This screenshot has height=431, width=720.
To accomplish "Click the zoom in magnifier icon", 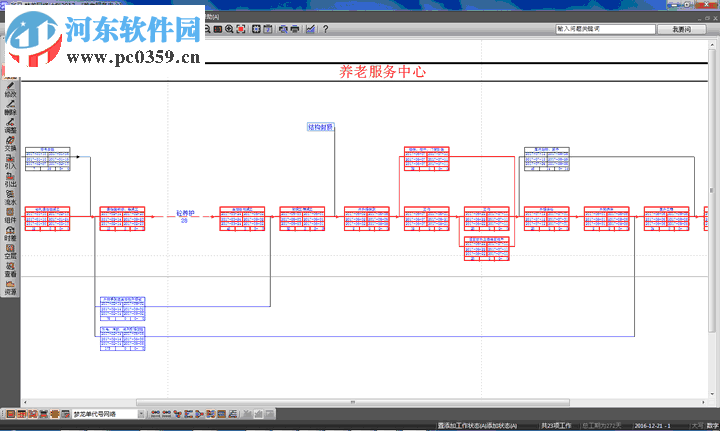I will click(229, 29).
